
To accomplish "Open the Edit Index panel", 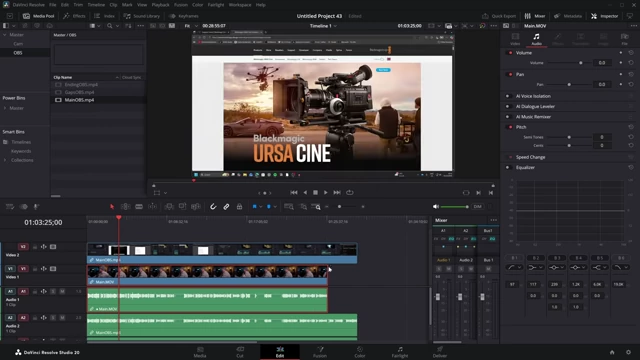I will tap(104, 16).
